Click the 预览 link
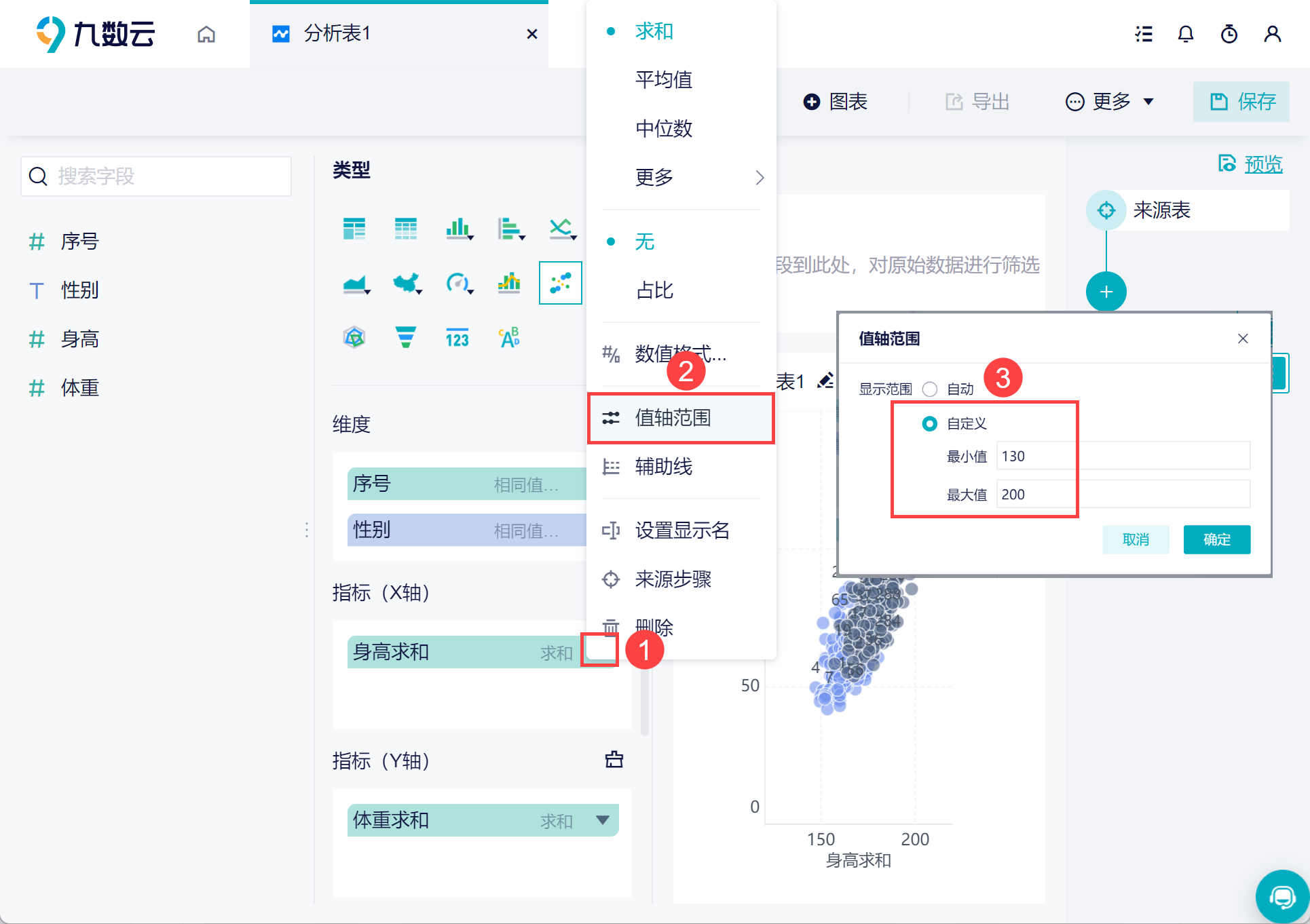Image resolution: width=1310 pixels, height=924 pixels. pyautogui.click(x=1262, y=164)
